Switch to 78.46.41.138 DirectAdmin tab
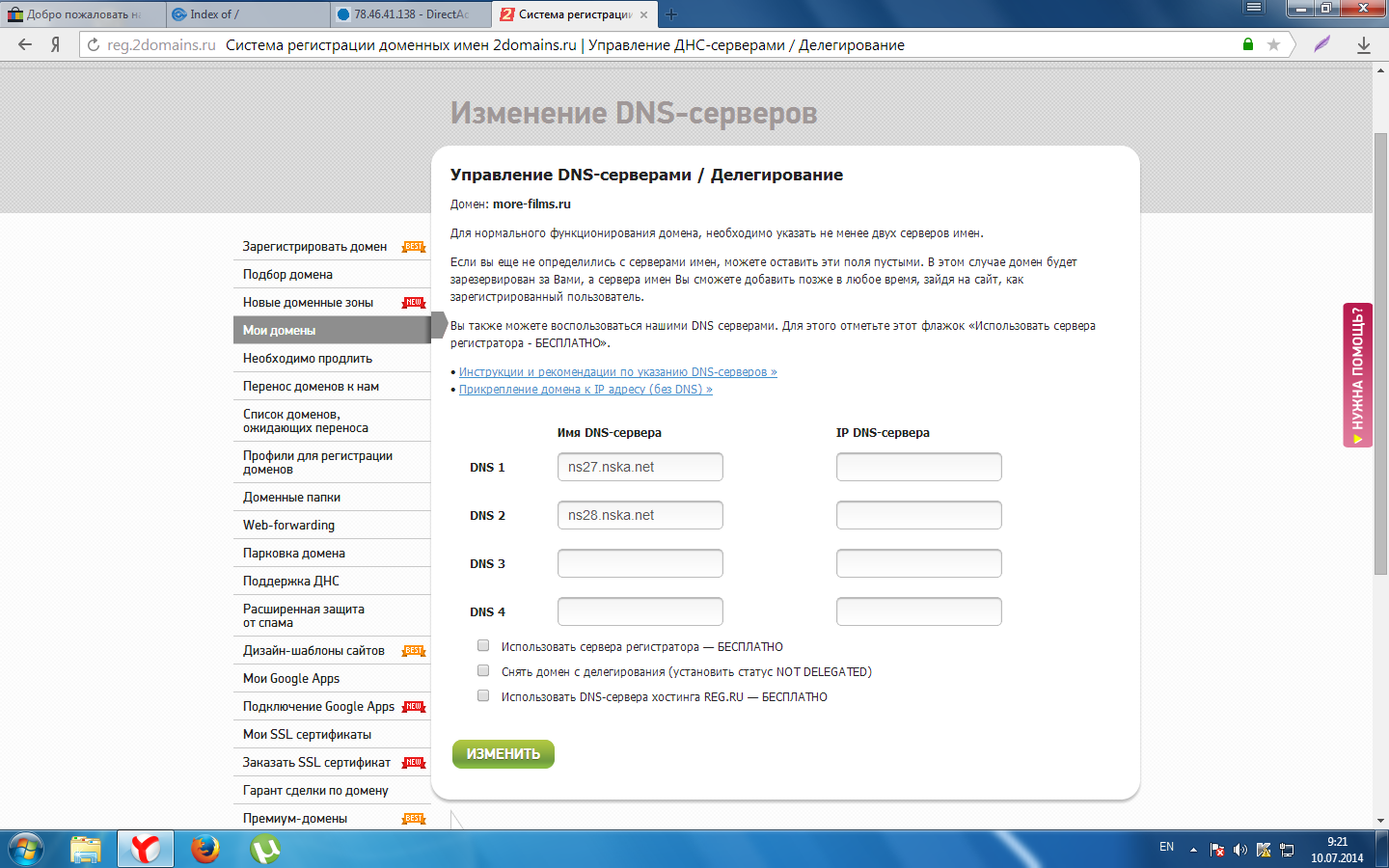The height and width of the screenshot is (868, 1389). click(x=411, y=14)
